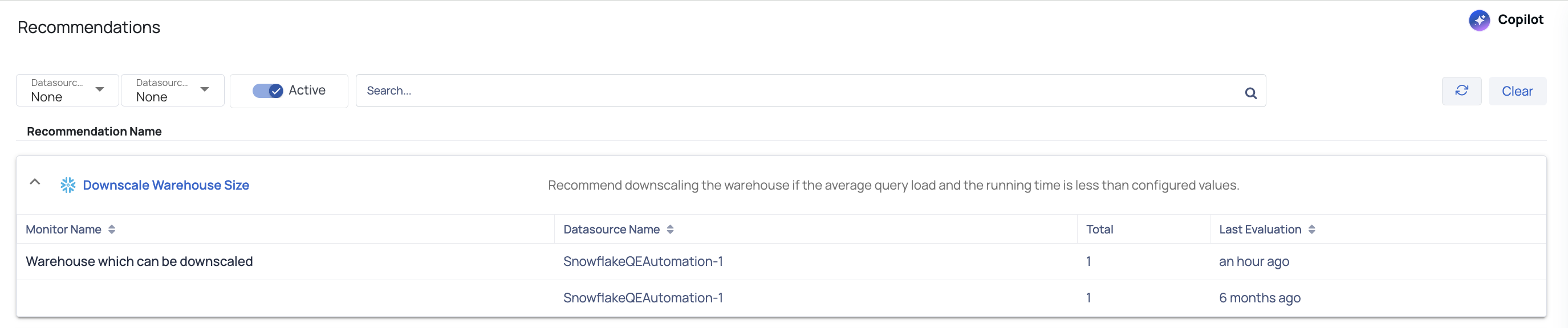Open the first Datasource None dropdown
1568x328 pixels.
click(67, 90)
